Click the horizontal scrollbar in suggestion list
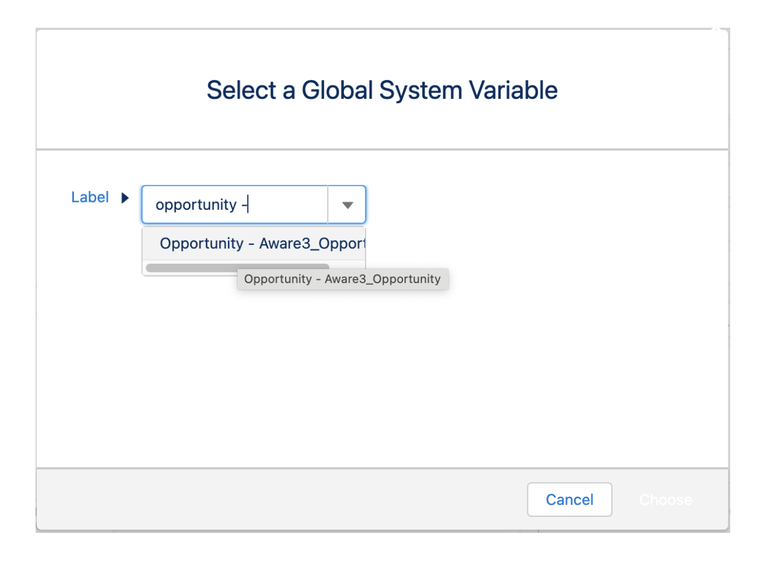This screenshot has height=564, width=768. point(238,267)
